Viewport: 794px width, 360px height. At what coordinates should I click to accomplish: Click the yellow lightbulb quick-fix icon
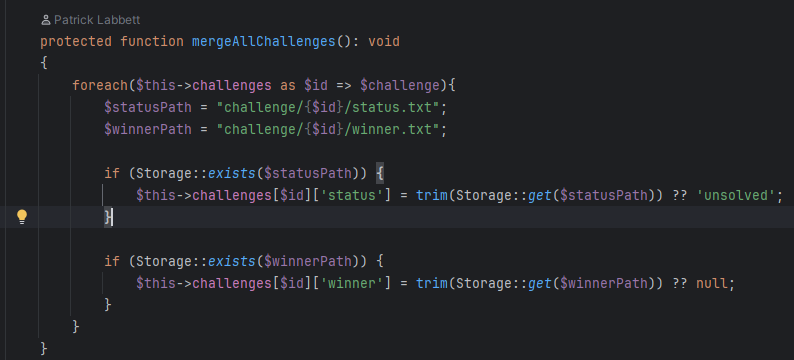21,217
